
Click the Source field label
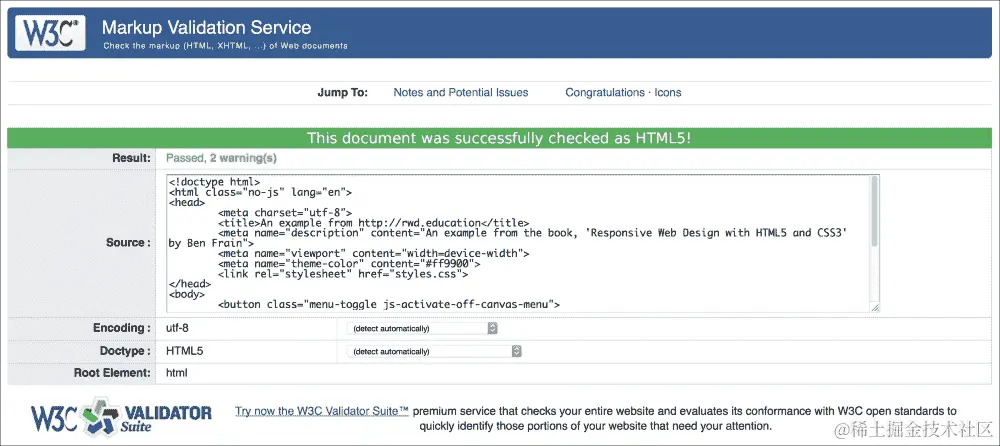point(129,242)
